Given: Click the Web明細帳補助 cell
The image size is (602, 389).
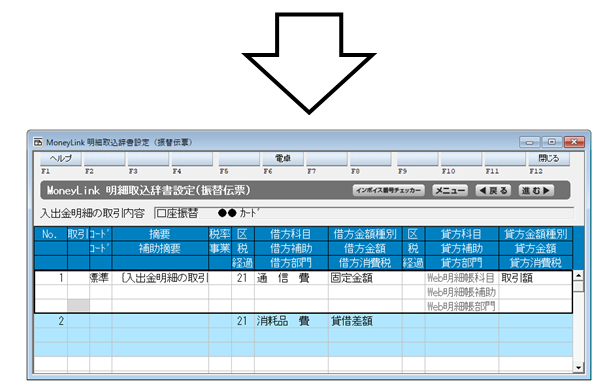Looking at the screenshot, I should point(462,292).
